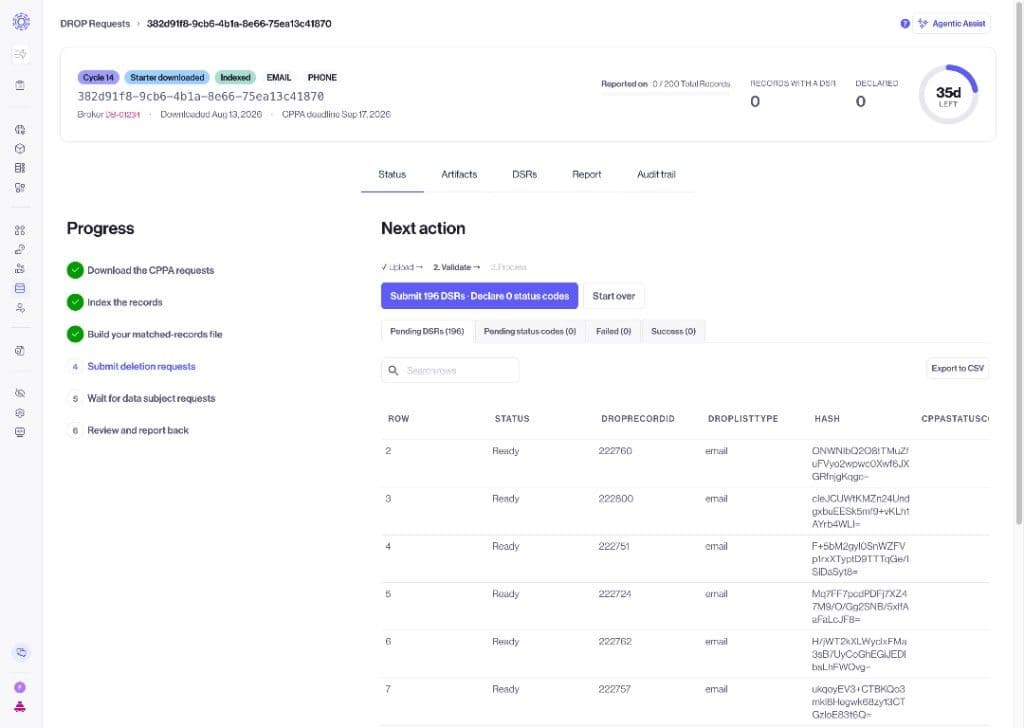Click the pink icon at the sidebar bottom
Viewport: 1024px width, 728px height.
click(x=20, y=706)
